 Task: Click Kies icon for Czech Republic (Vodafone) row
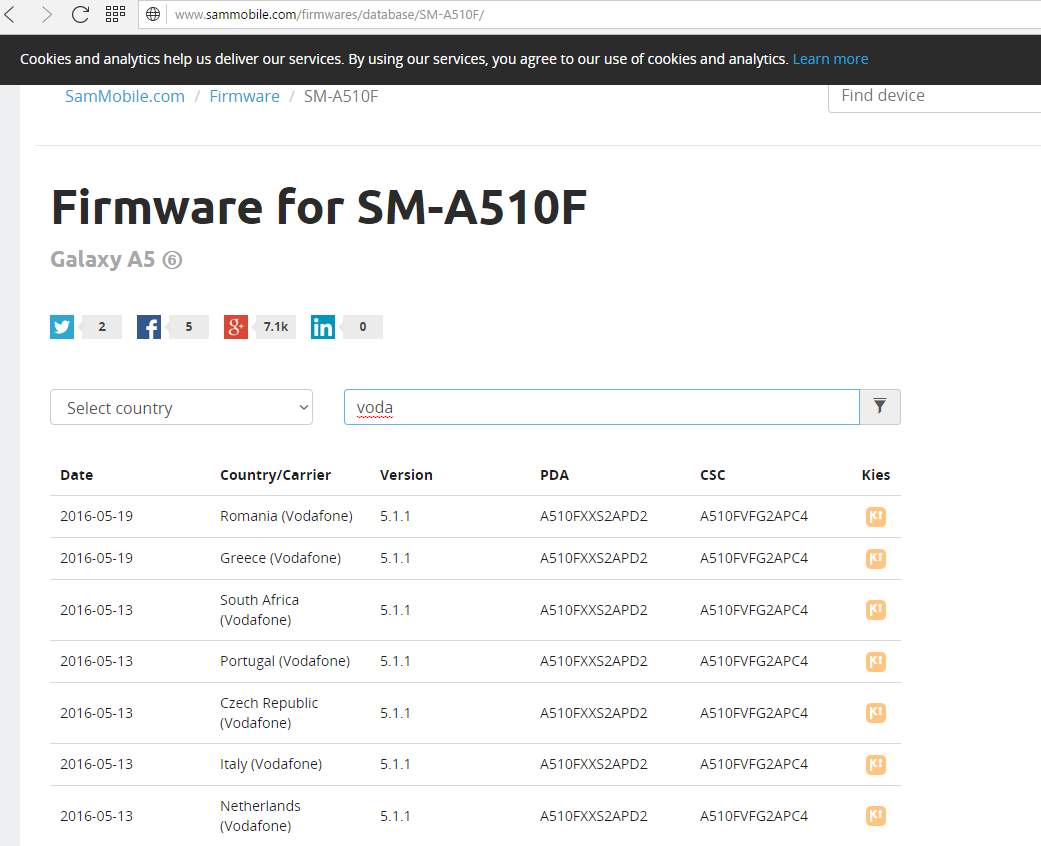876,713
